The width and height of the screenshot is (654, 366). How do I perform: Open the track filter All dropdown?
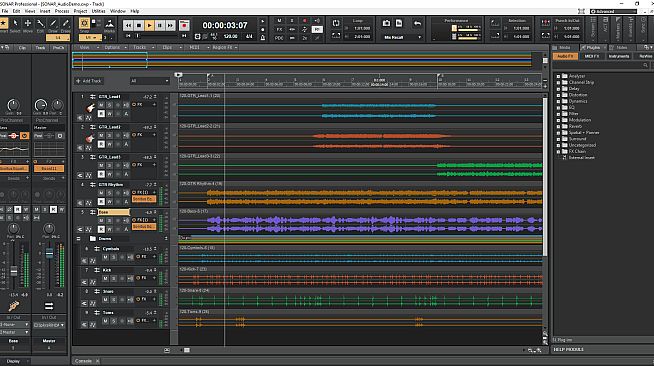pyautogui.click(x=149, y=81)
